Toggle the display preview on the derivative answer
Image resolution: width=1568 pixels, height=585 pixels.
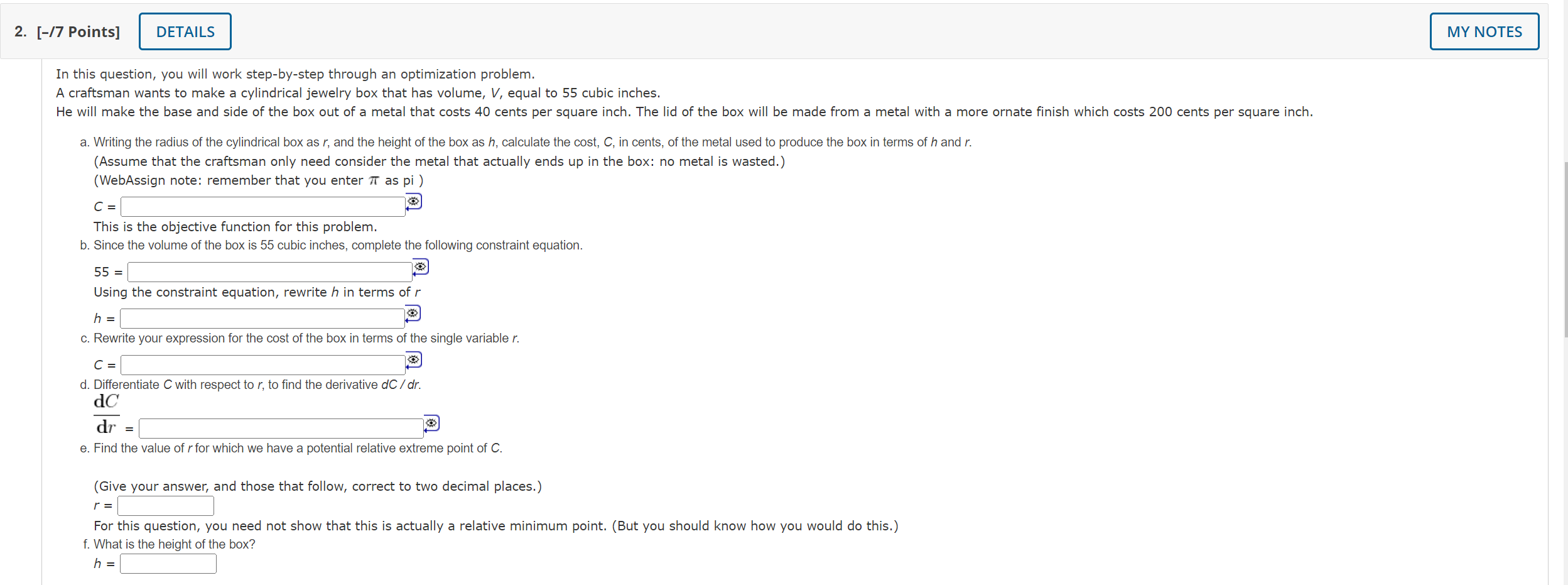(x=431, y=423)
